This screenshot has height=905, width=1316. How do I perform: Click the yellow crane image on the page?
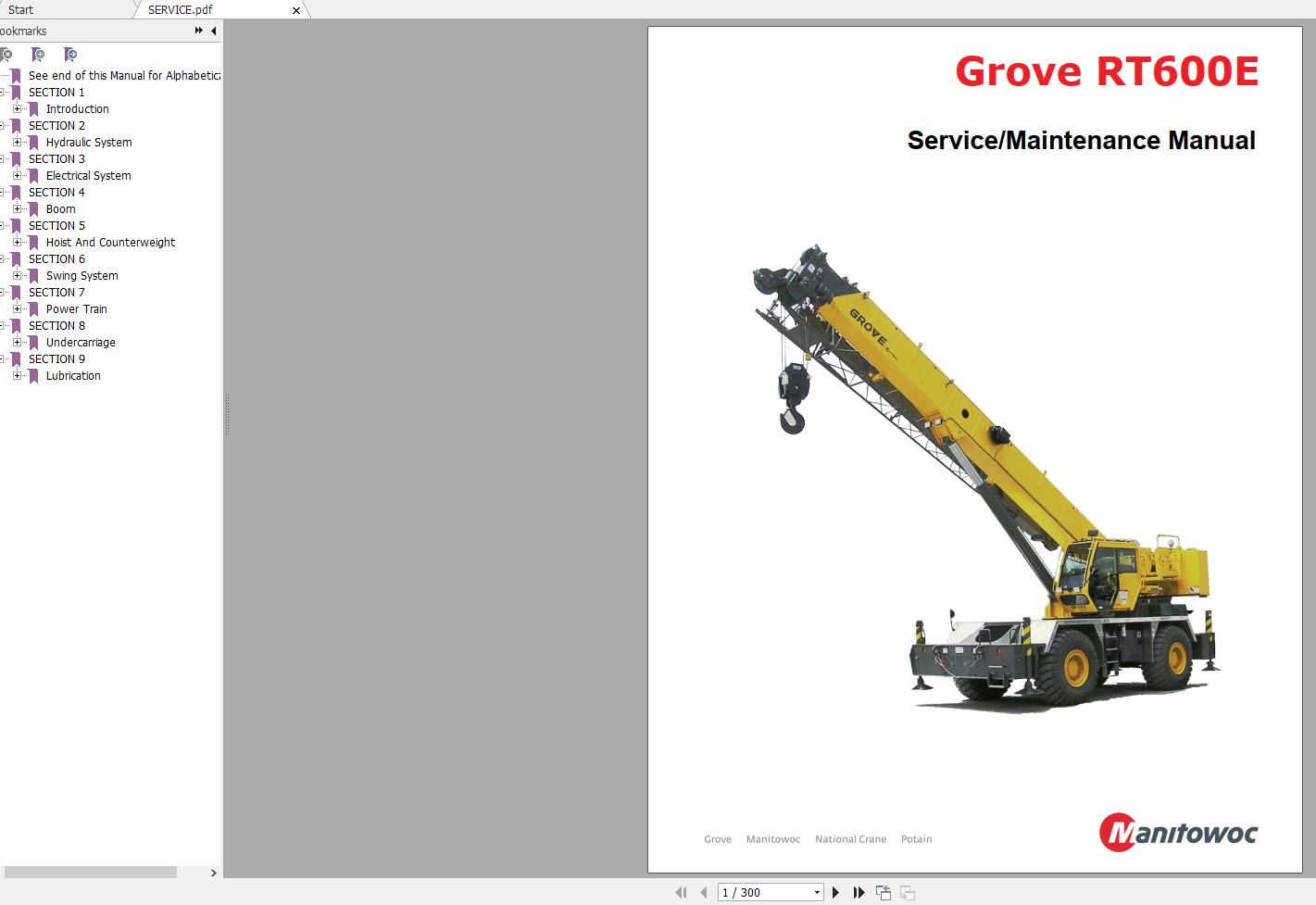(986, 477)
